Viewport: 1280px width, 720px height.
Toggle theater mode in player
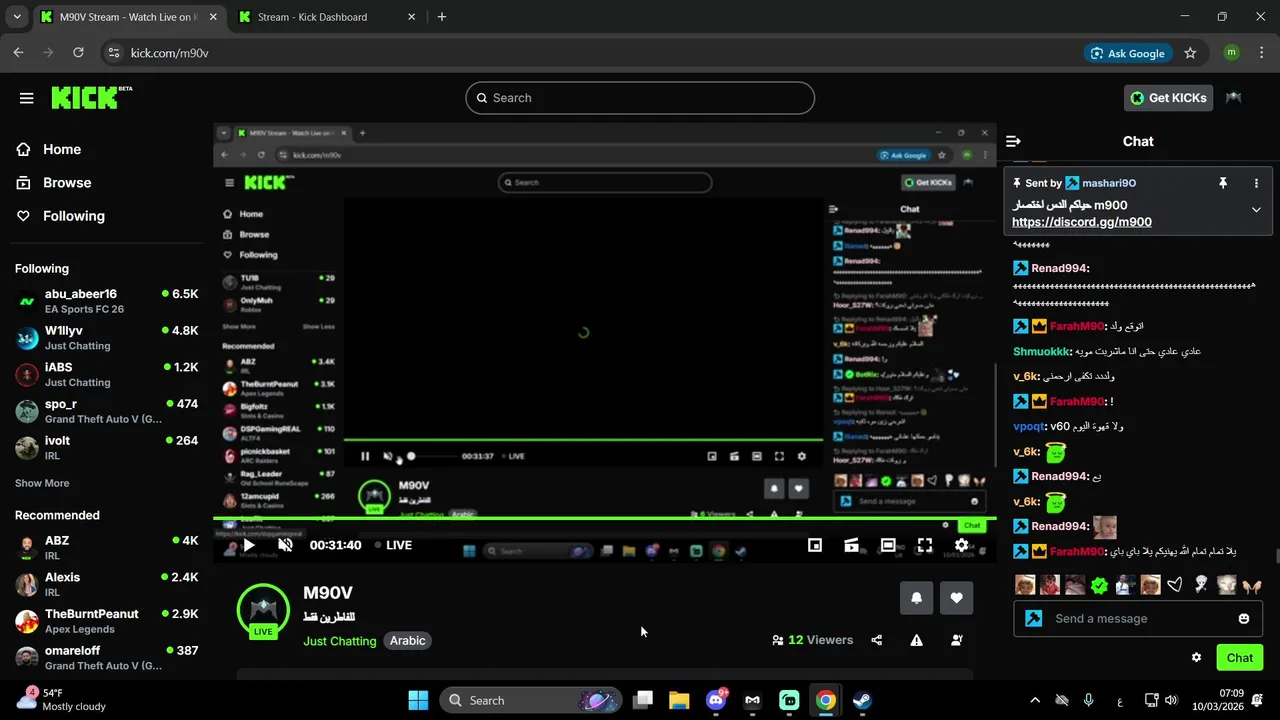point(888,545)
